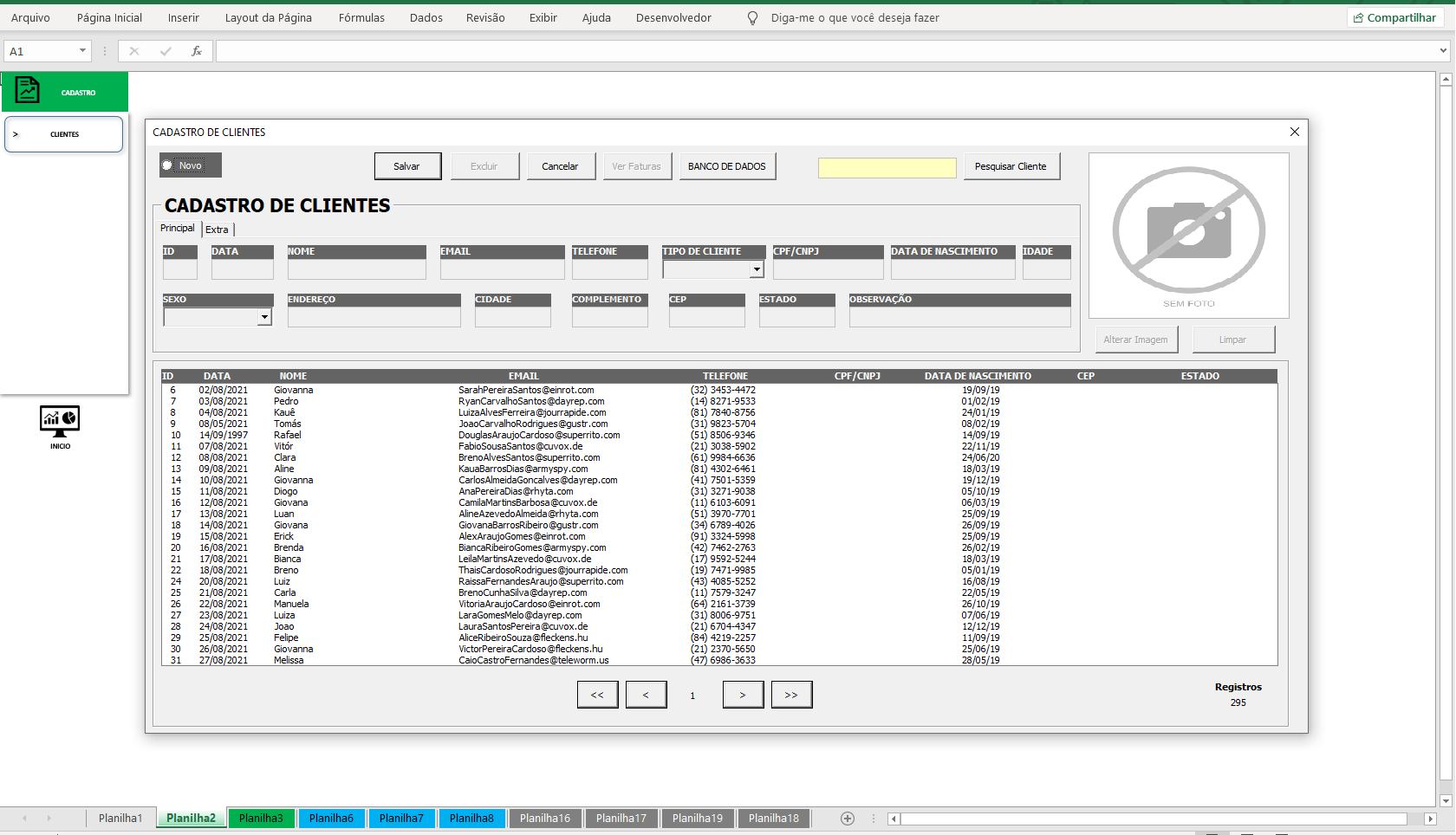Open the Fórmulas ribbon tab

pyautogui.click(x=361, y=17)
